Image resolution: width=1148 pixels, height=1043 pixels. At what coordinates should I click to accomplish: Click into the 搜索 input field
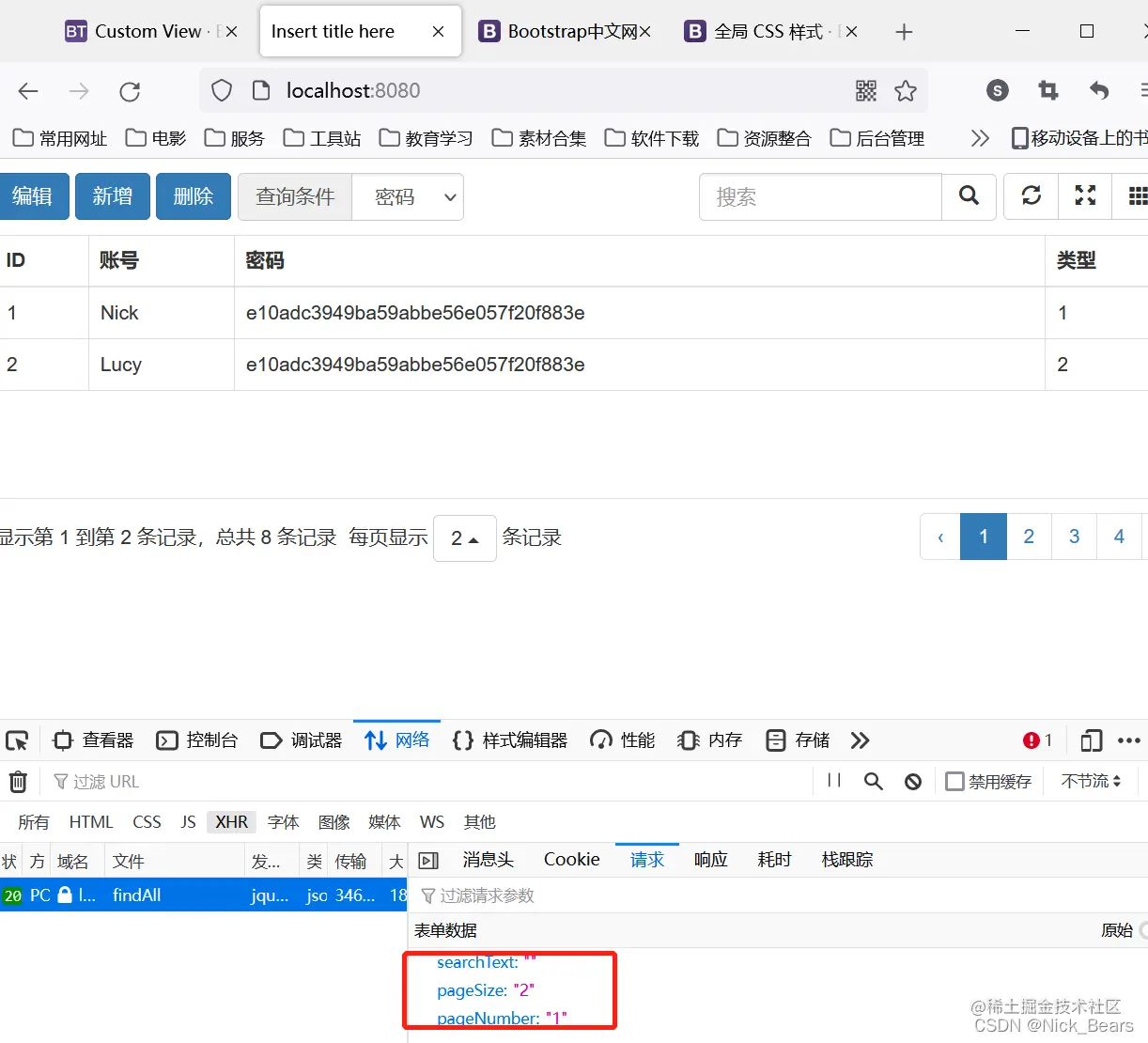[820, 196]
